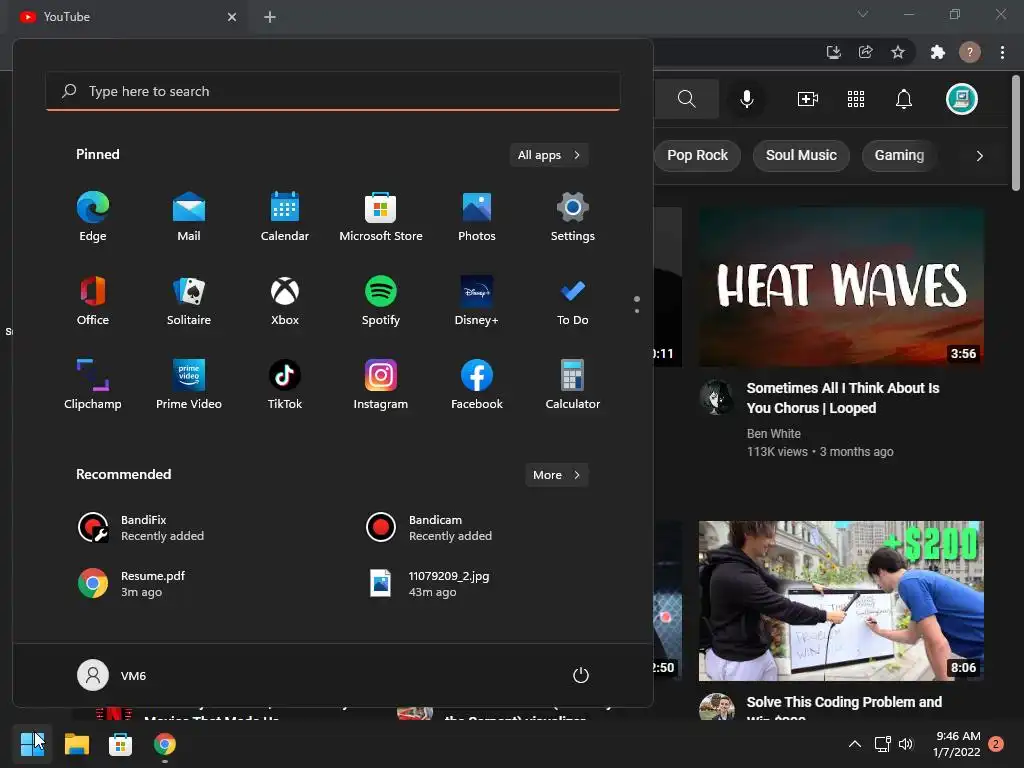Open the Edge pinned app
1024x768 pixels.
pos(93,217)
